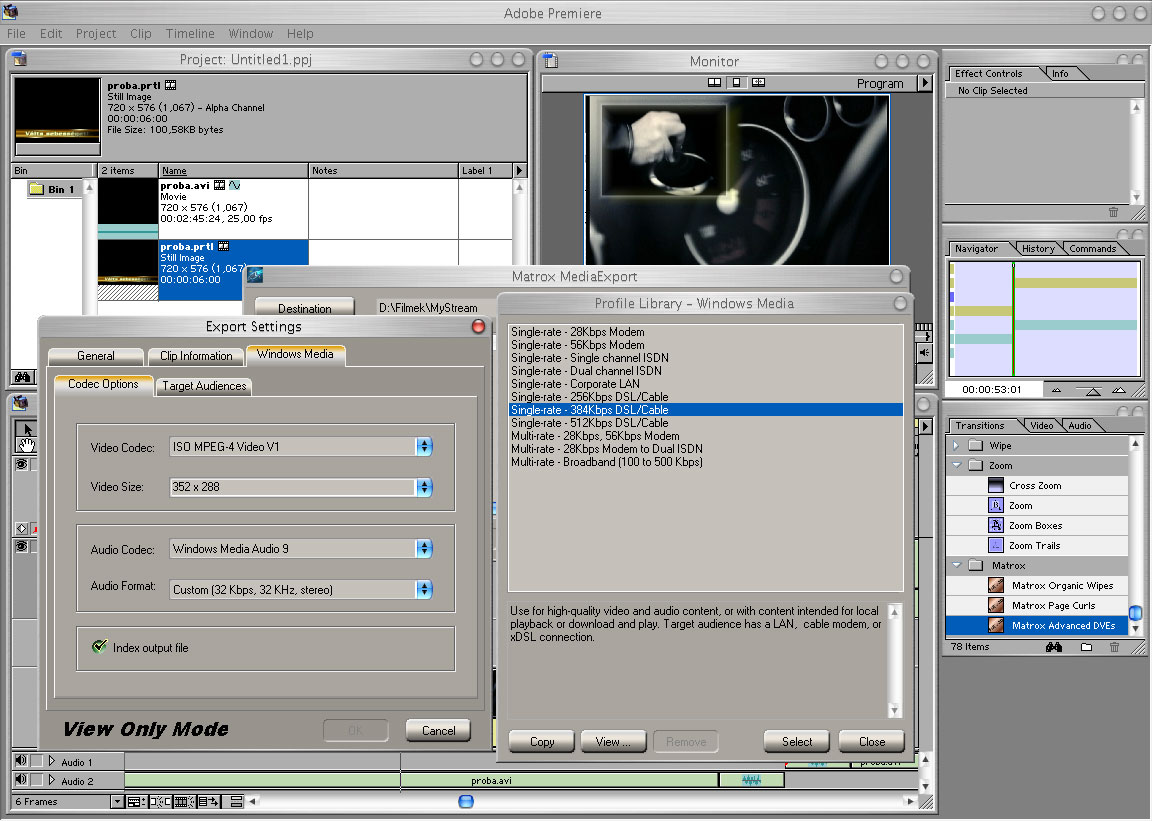Click the trash icon in Effect Controls palette
The height and width of the screenshot is (821, 1152).
click(1114, 212)
